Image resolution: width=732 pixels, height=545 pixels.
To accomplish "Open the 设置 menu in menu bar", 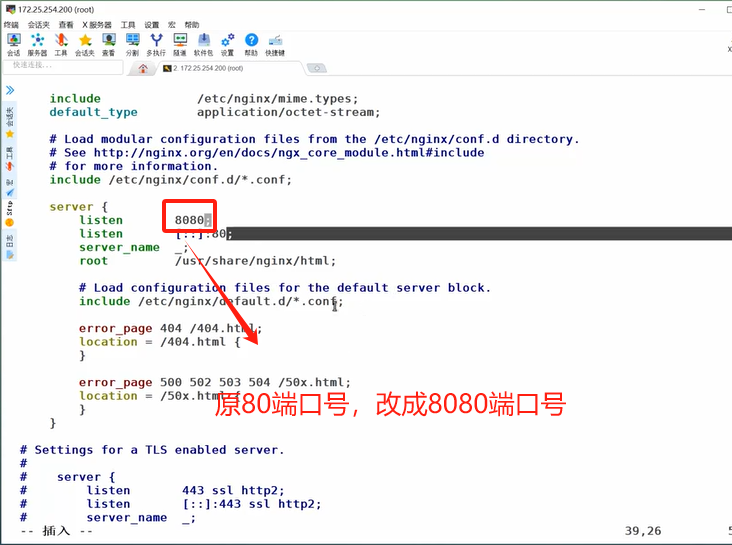I will pos(152,25).
